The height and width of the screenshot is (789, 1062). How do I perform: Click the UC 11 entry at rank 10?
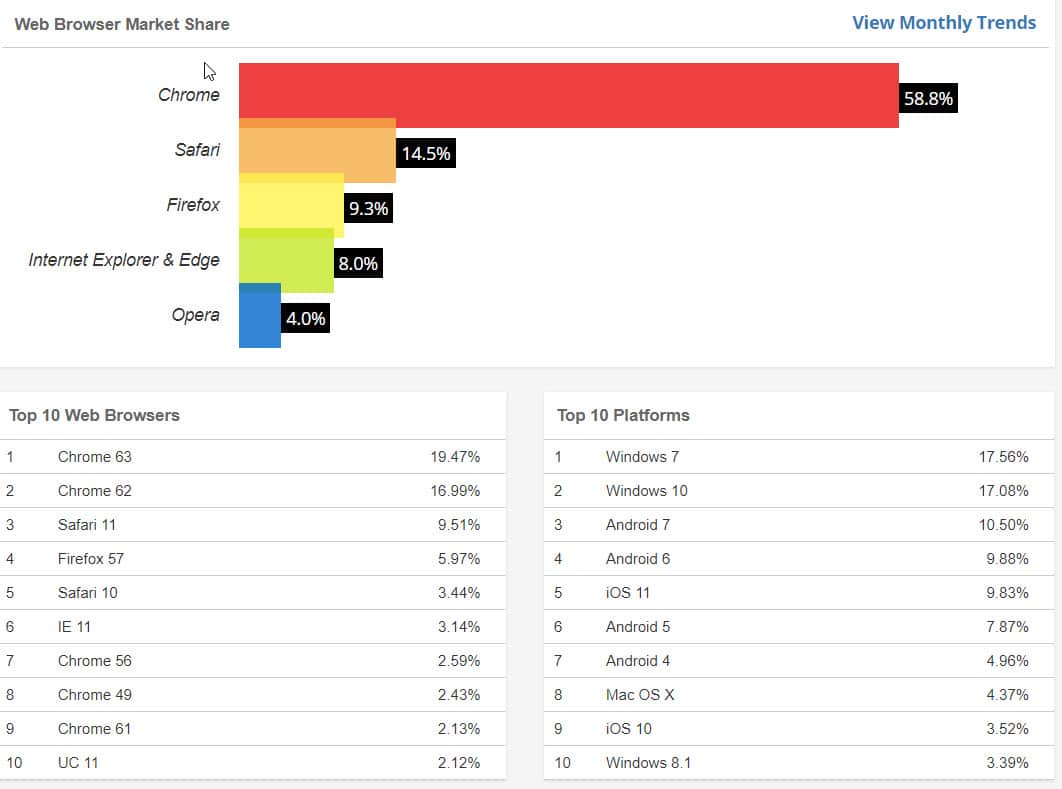tap(78, 763)
